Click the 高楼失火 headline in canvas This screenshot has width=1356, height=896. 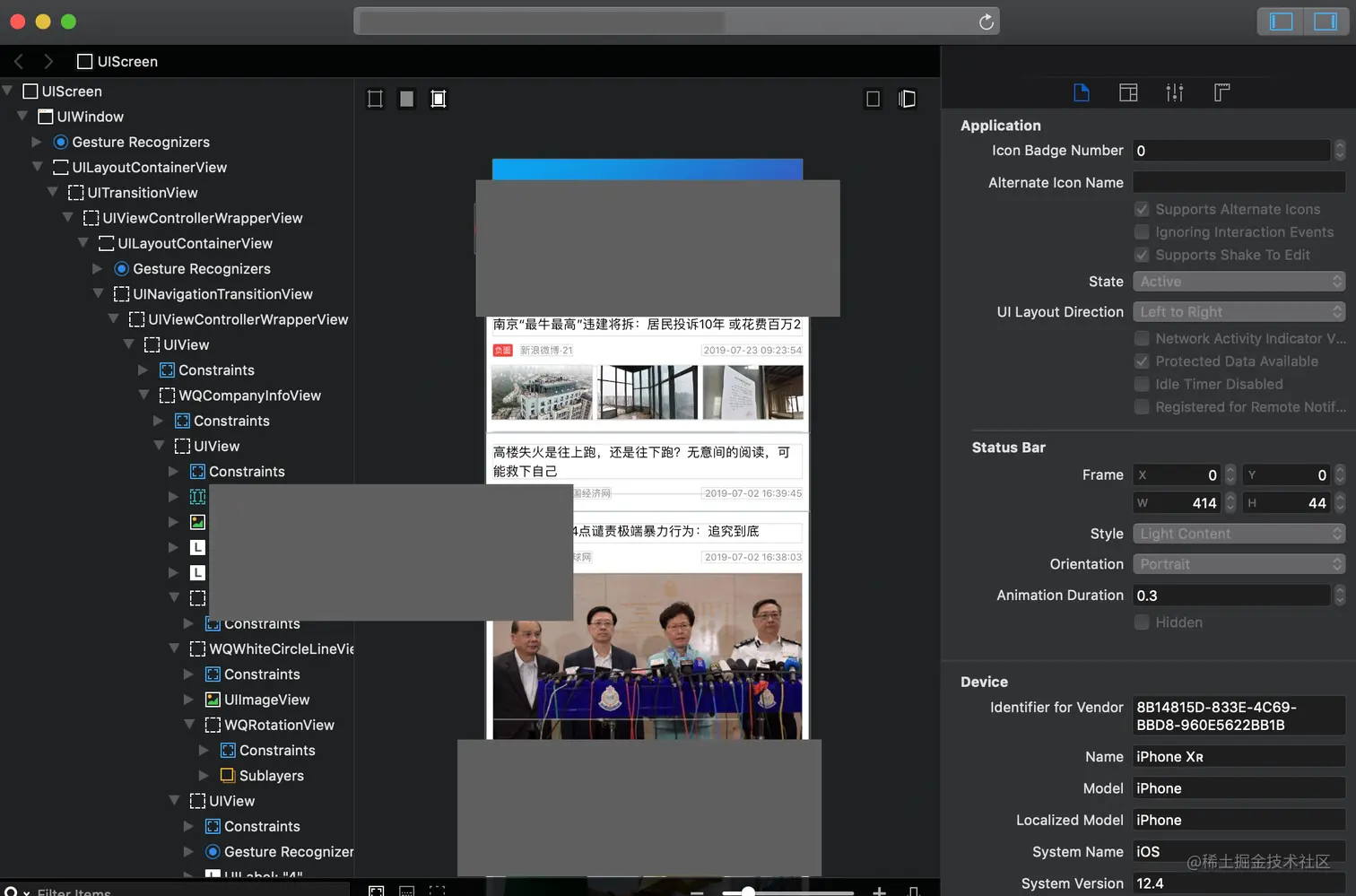click(x=642, y=462)
